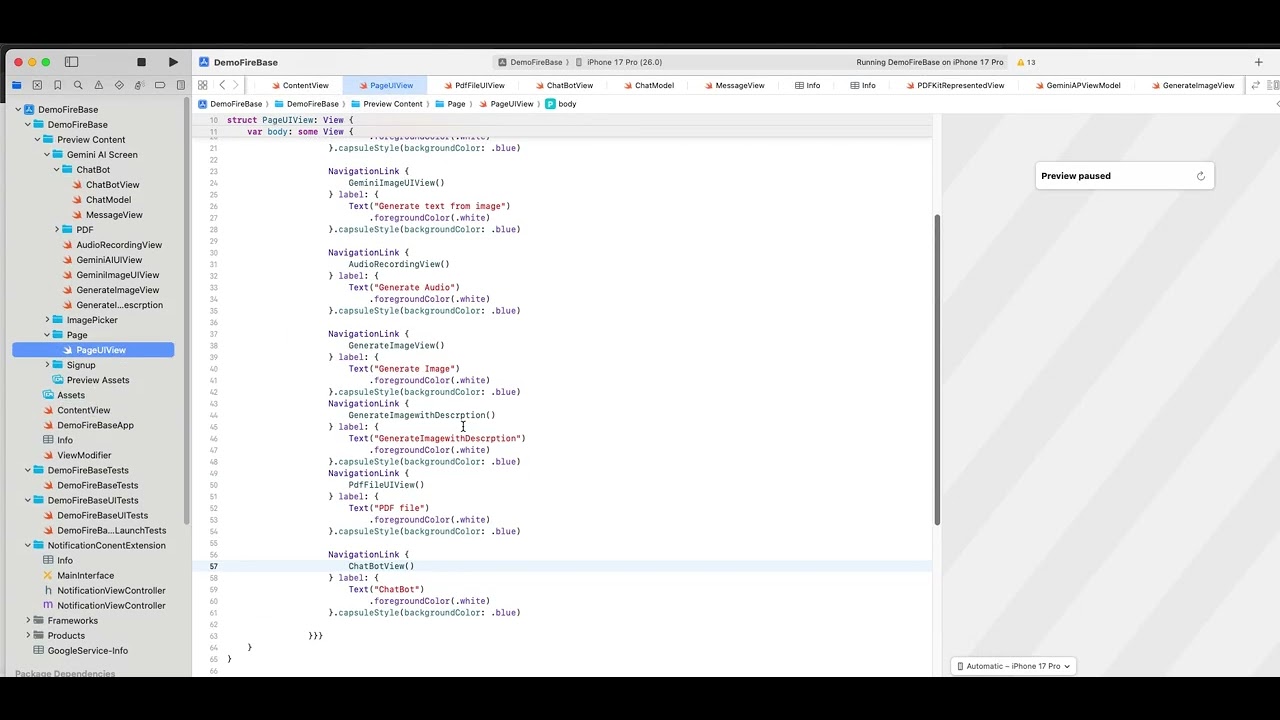1280x720 pixels.
Task: Go forward in editor history
Action: click(236, 85)
